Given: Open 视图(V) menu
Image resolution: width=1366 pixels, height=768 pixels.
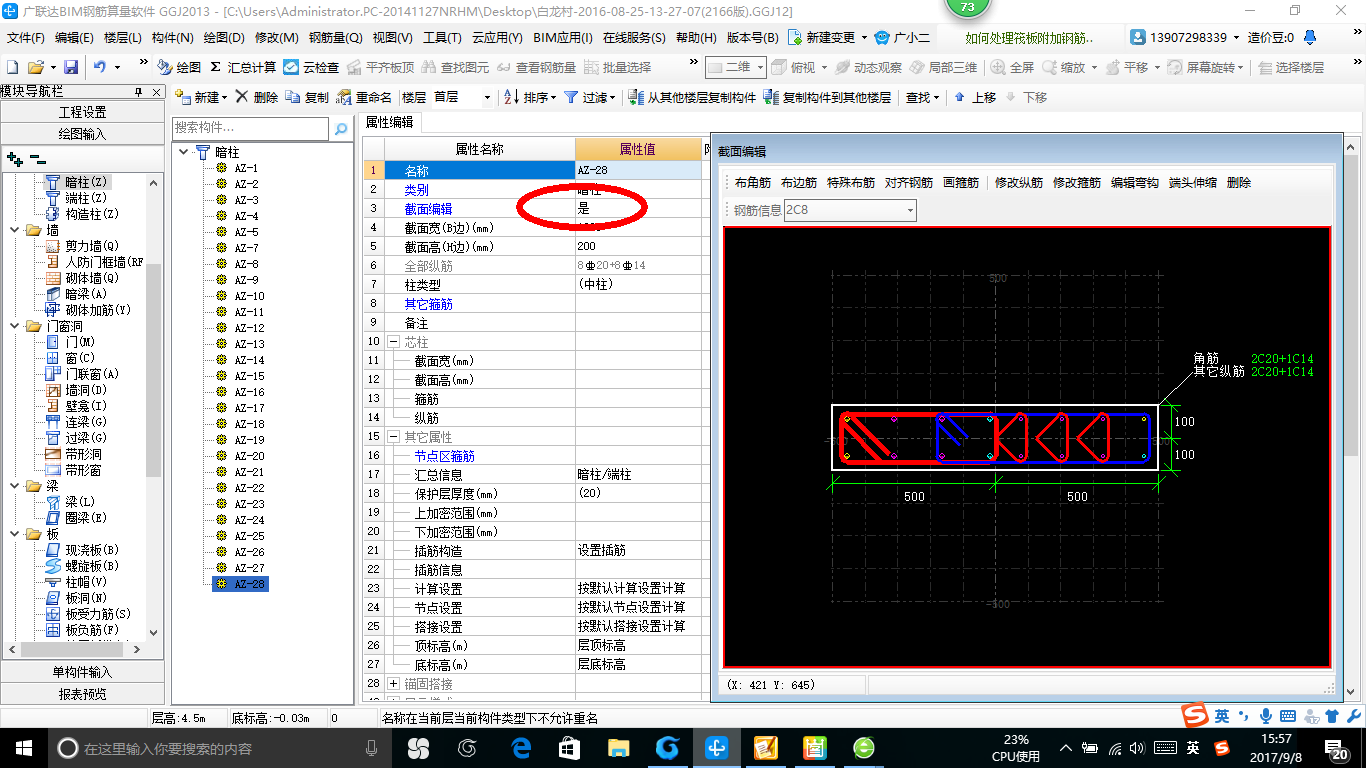Looking at the screenshot, I should (x=392, y=38).
